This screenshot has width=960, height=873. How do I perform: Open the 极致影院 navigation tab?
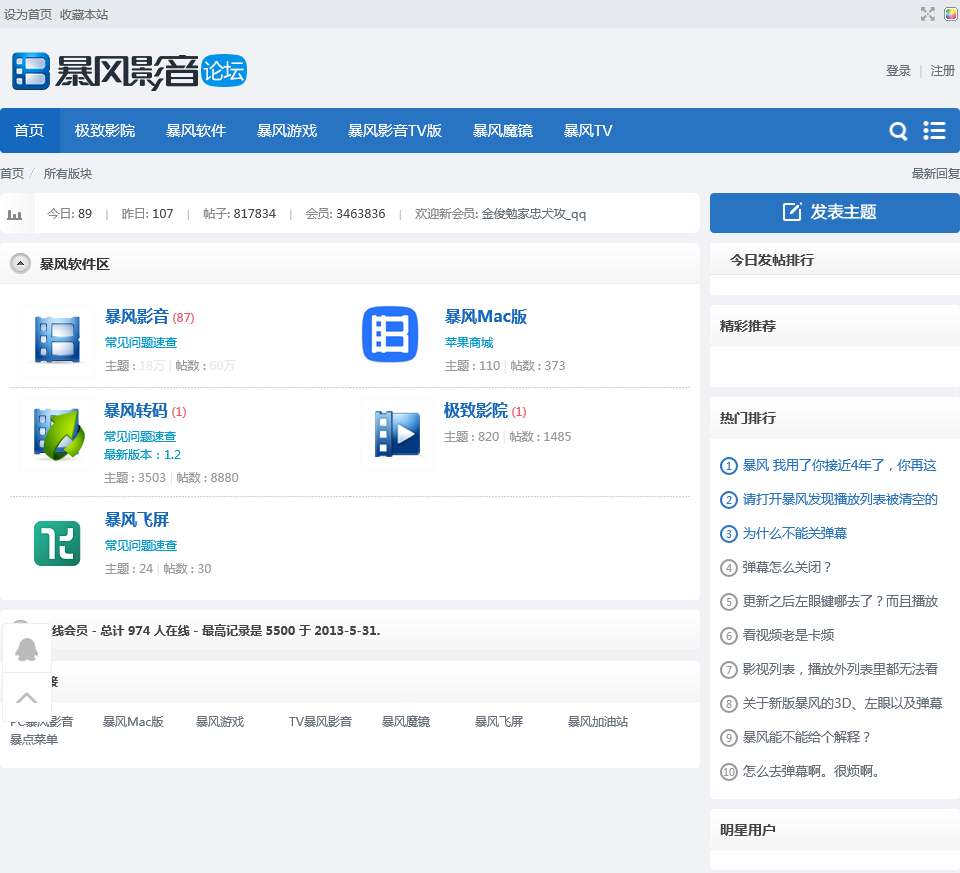tap(105, 131)
